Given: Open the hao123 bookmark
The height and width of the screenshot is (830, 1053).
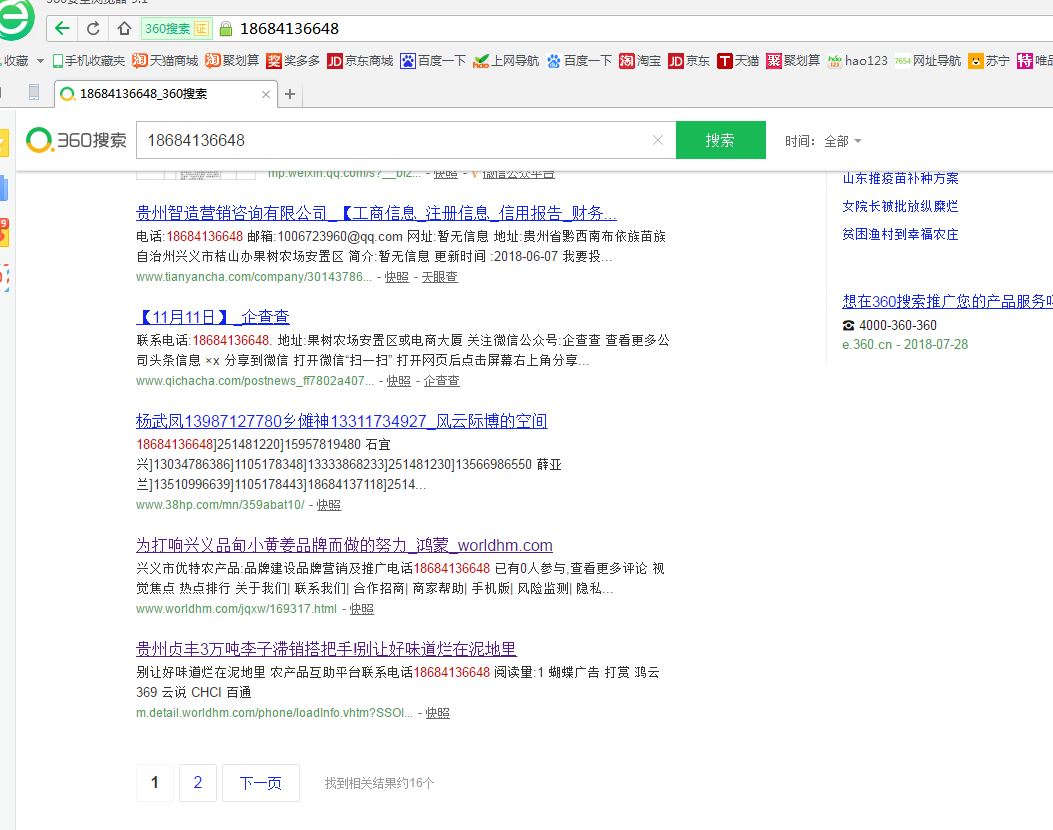Looking at the screenshot, I should (857, 61).
